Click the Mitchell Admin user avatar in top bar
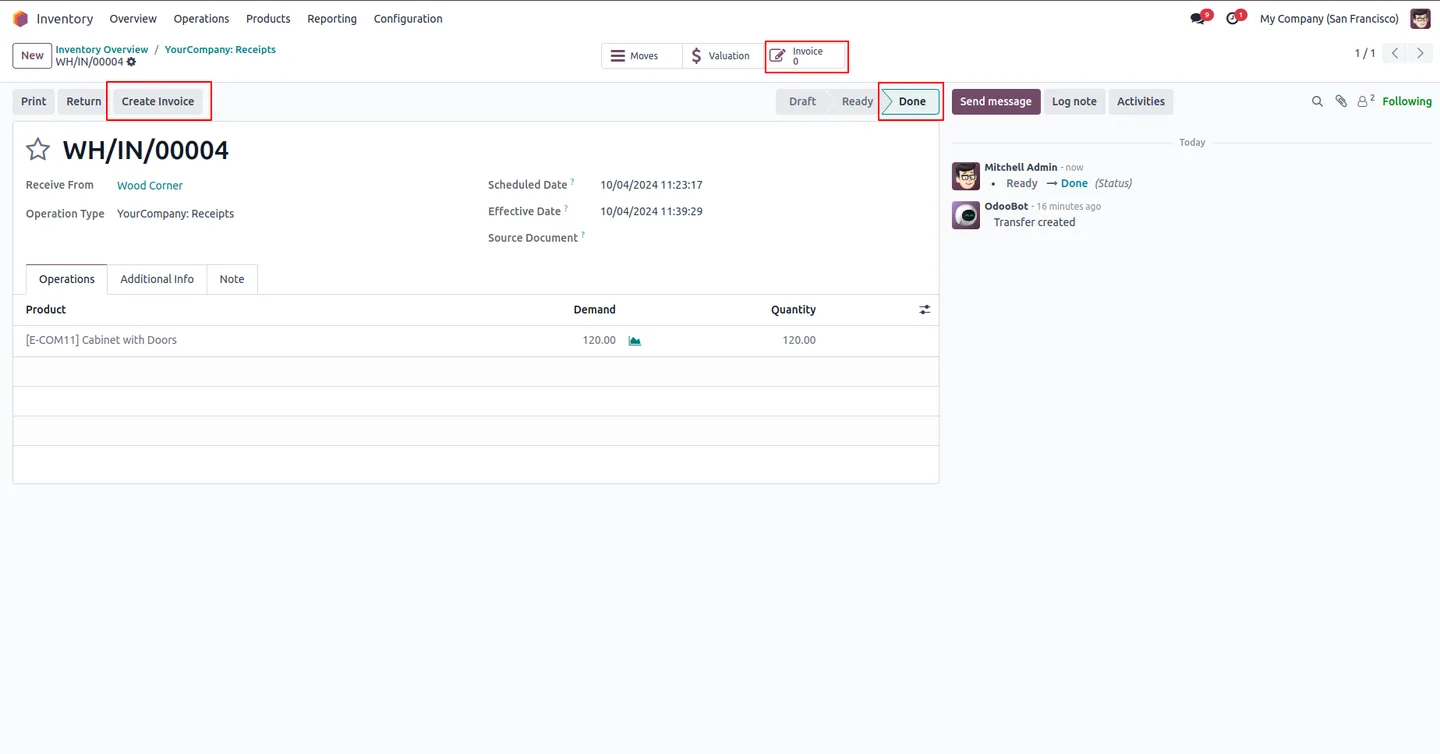The image size is (1440, 754). point(1420,19)
